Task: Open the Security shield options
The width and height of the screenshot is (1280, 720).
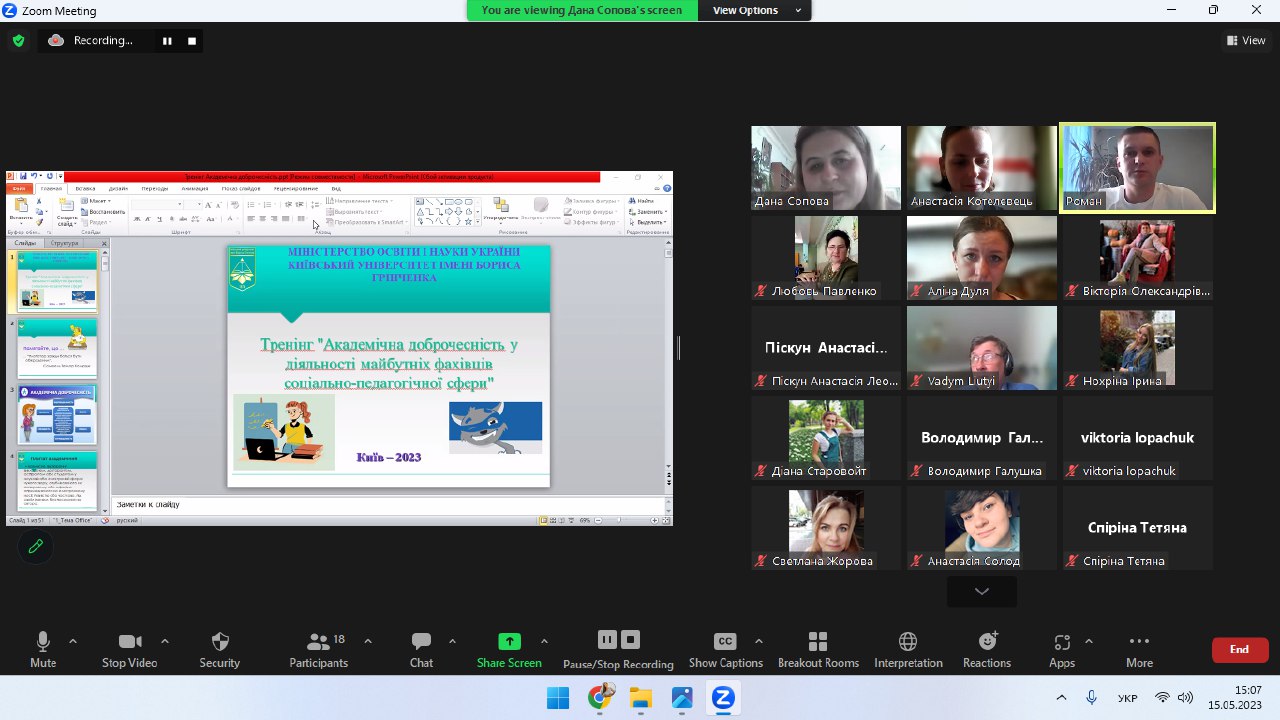Action: 220,649
